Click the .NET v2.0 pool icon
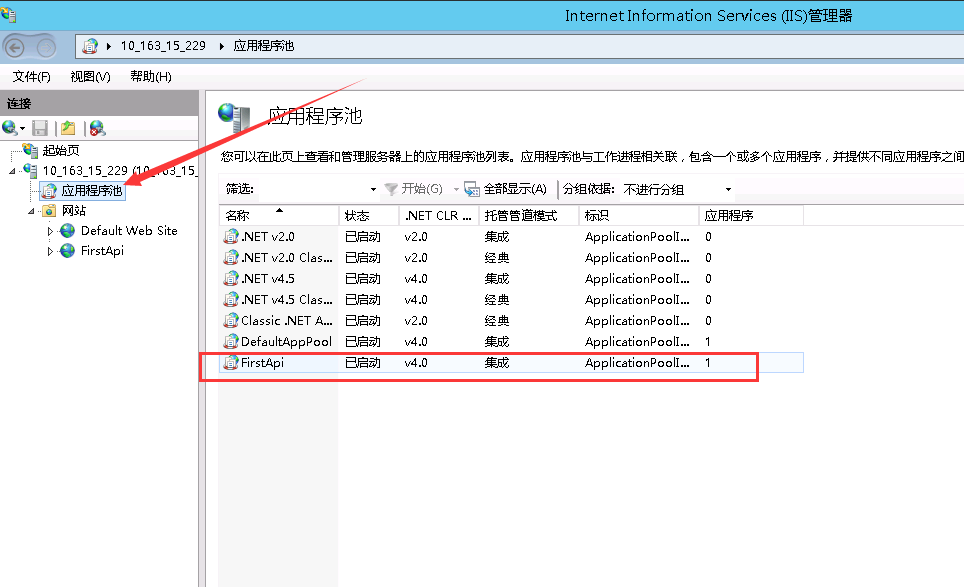Screen dimensions: 964x587 [231, 237]
